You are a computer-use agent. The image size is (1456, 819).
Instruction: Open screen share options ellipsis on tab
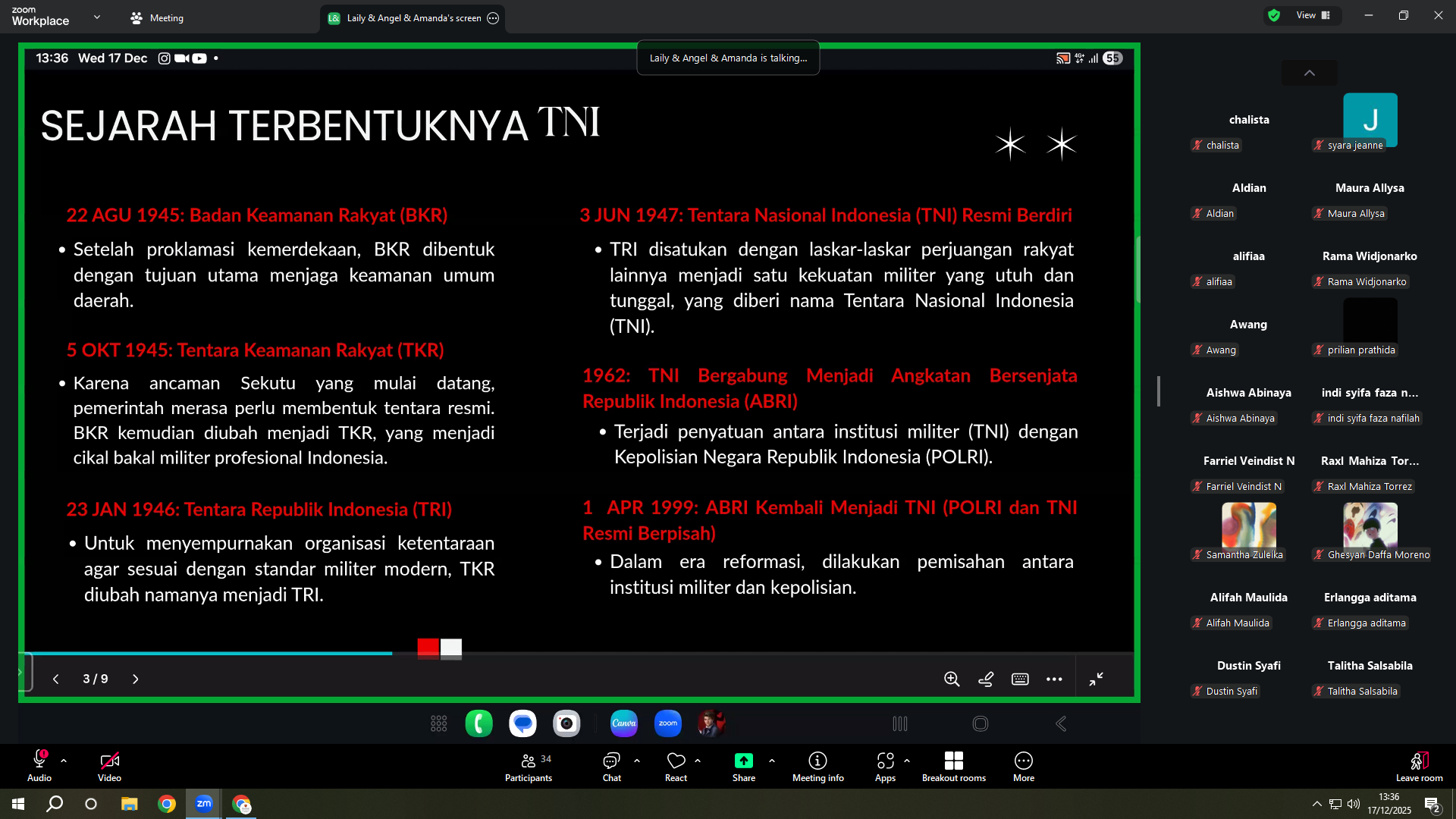493,18
